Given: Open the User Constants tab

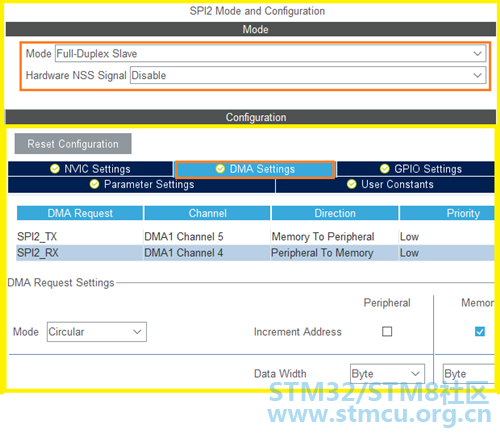Looking at the screenshot, I should [385, 184].
